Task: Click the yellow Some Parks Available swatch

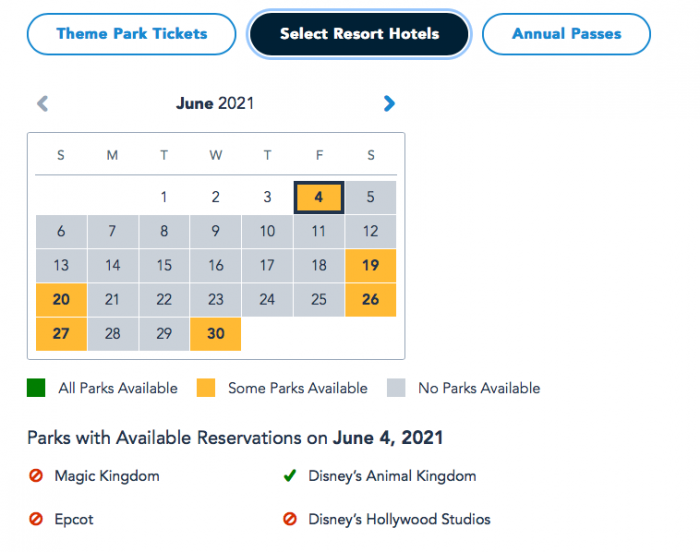Action: pyautogui.click(x=205, y=388)
